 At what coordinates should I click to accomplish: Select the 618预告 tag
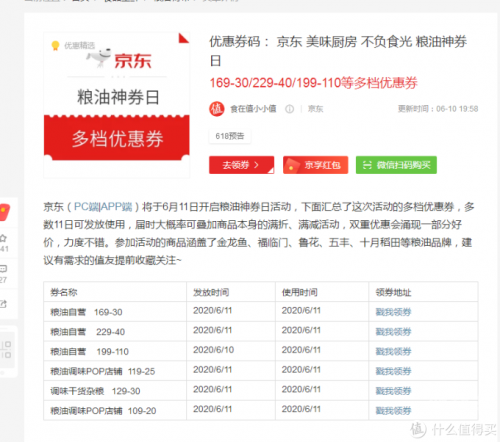(230, 136)
